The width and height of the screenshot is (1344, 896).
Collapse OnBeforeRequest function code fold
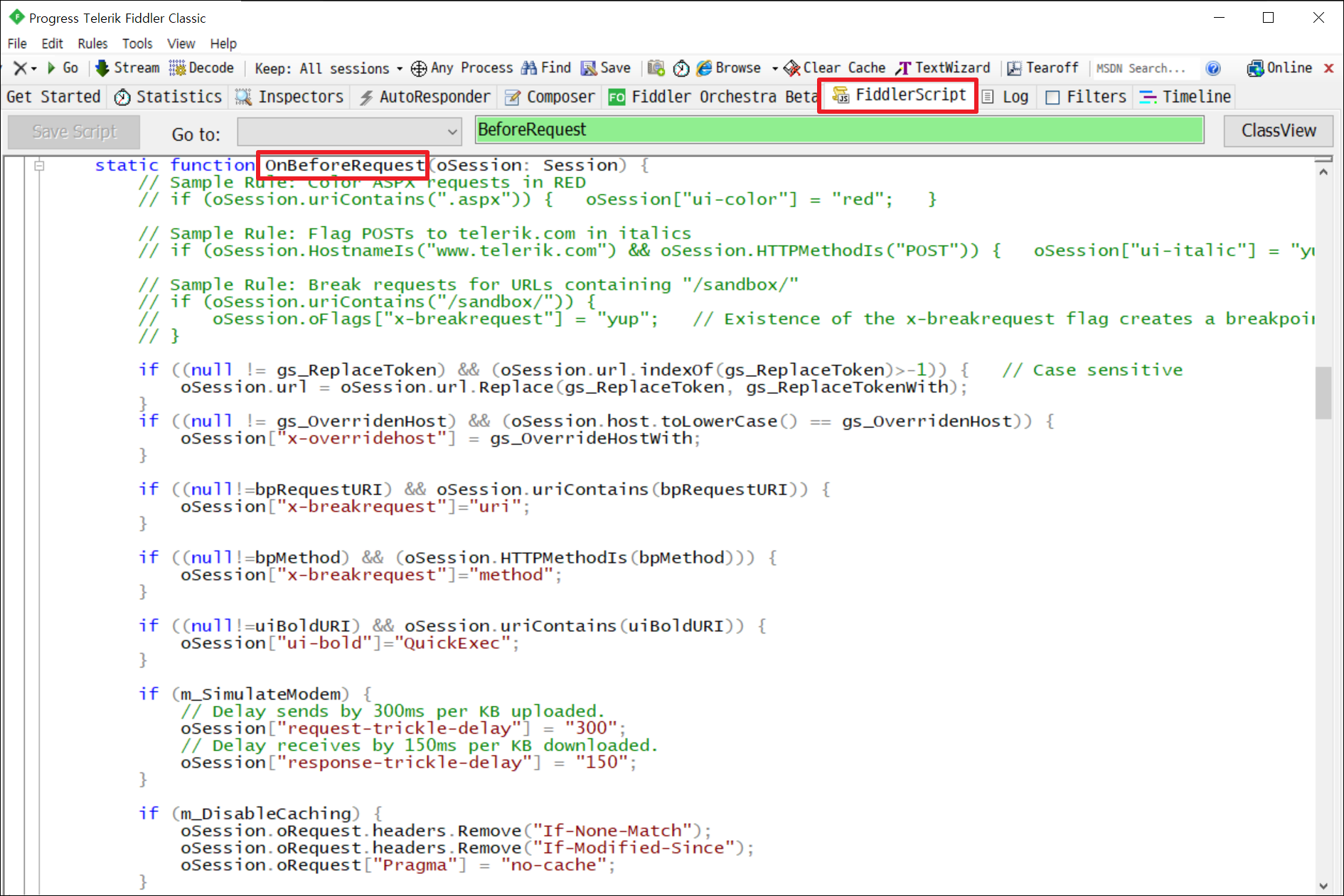(x=40, y=165)
